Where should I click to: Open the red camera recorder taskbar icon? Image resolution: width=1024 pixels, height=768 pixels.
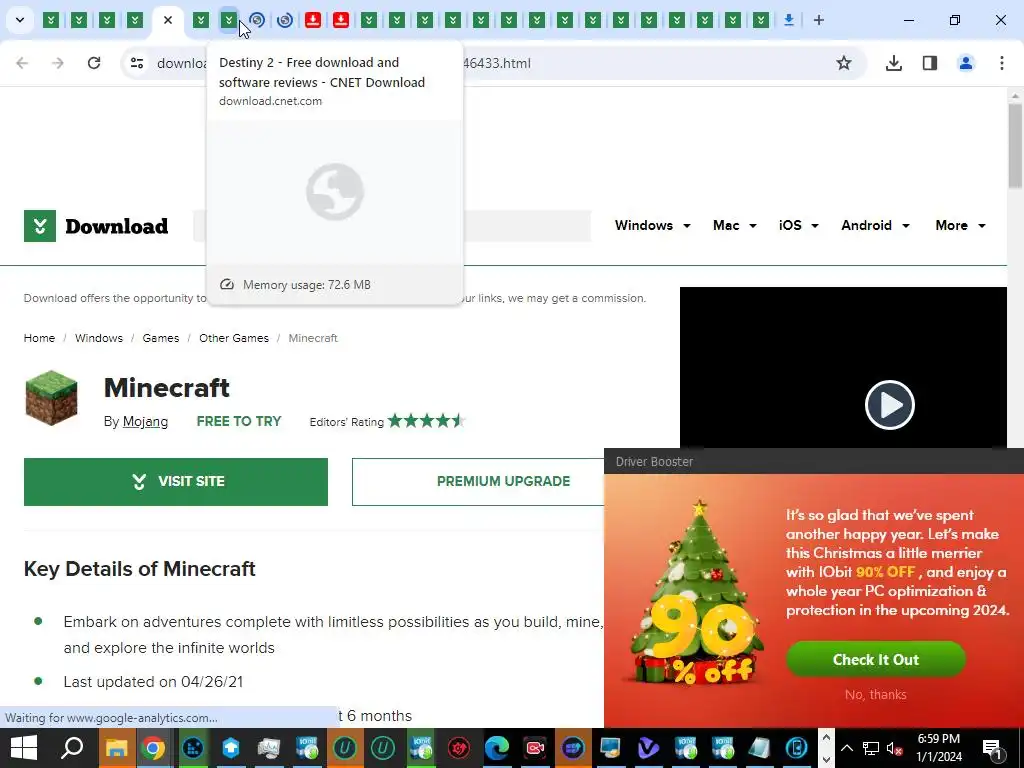click(x=535, y=748)
